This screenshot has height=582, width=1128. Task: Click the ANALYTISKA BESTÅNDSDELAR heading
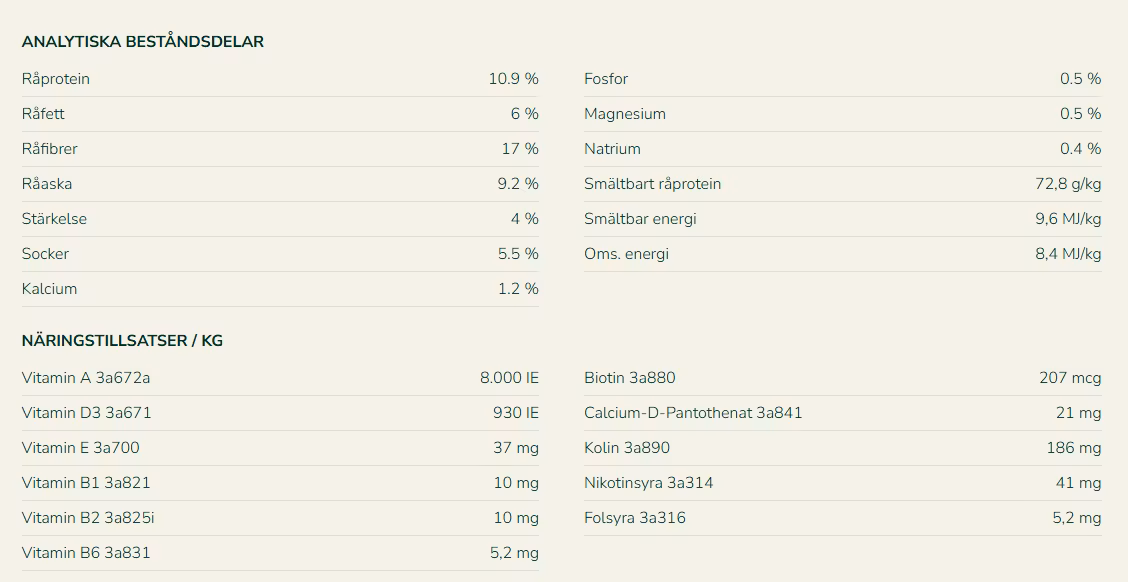tap(142, 42)
